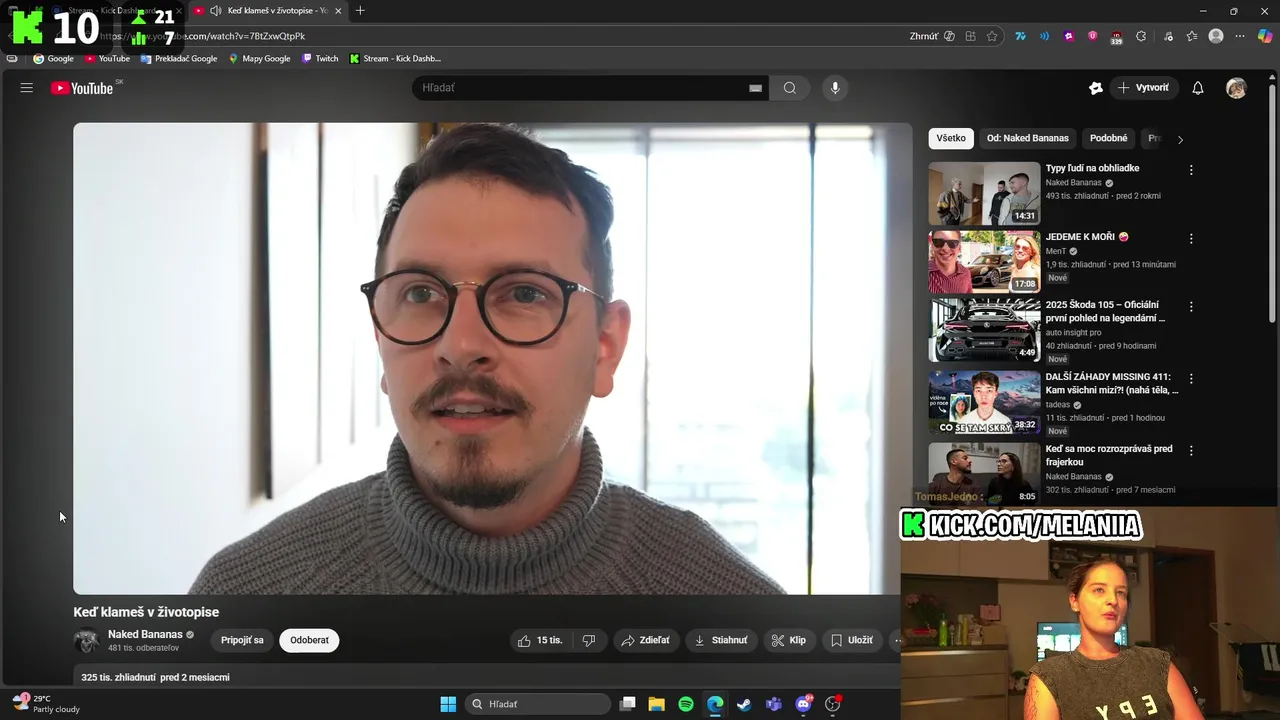Like the video with thumbs up

tap(540, 640)
